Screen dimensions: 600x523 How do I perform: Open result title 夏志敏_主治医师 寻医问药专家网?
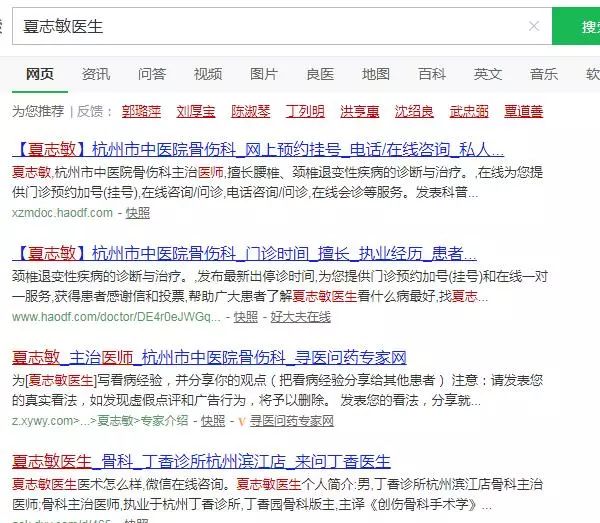pyautogui.click(x=209, y=357)
